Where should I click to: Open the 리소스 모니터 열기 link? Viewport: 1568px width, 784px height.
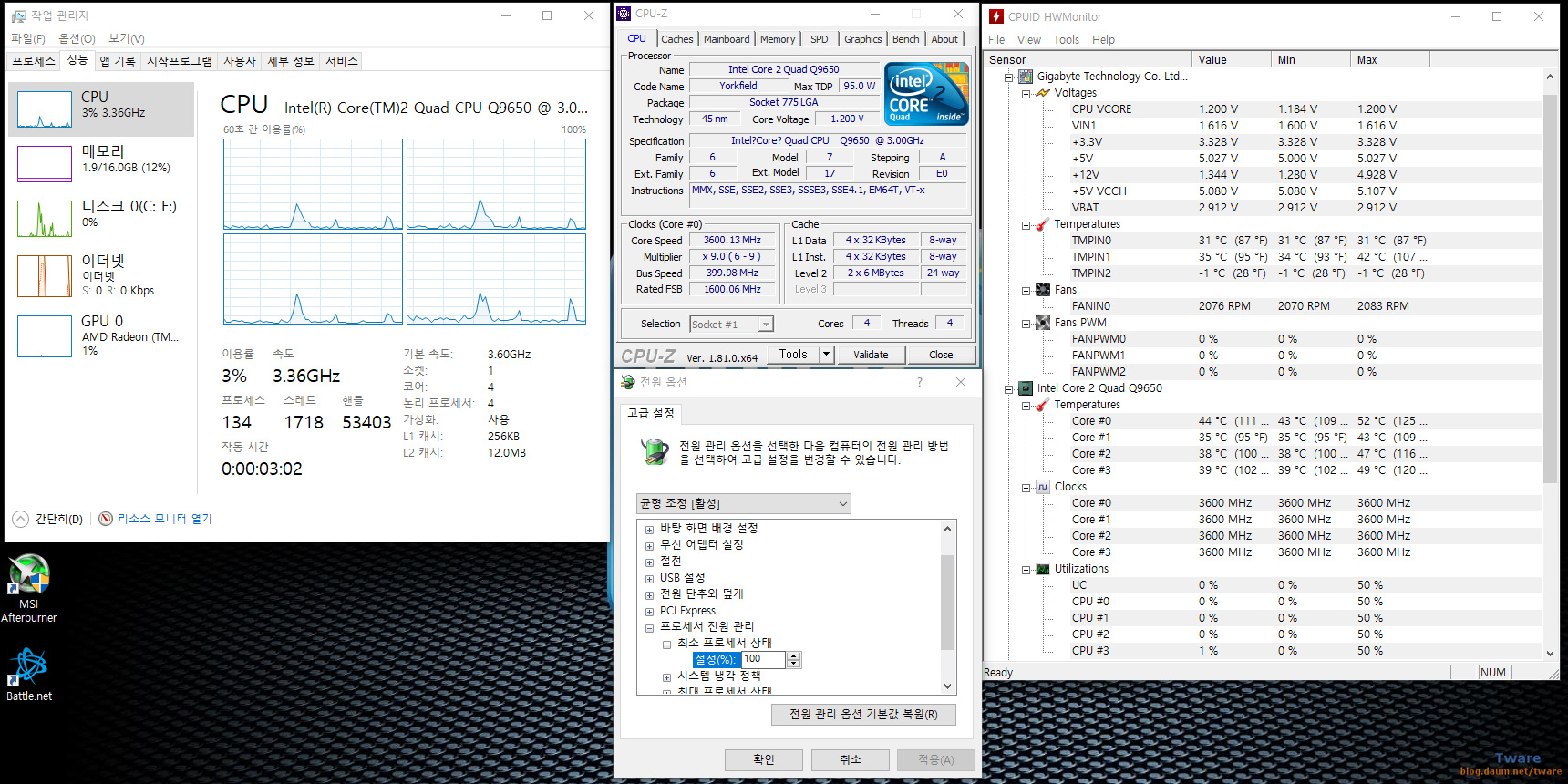164,519
